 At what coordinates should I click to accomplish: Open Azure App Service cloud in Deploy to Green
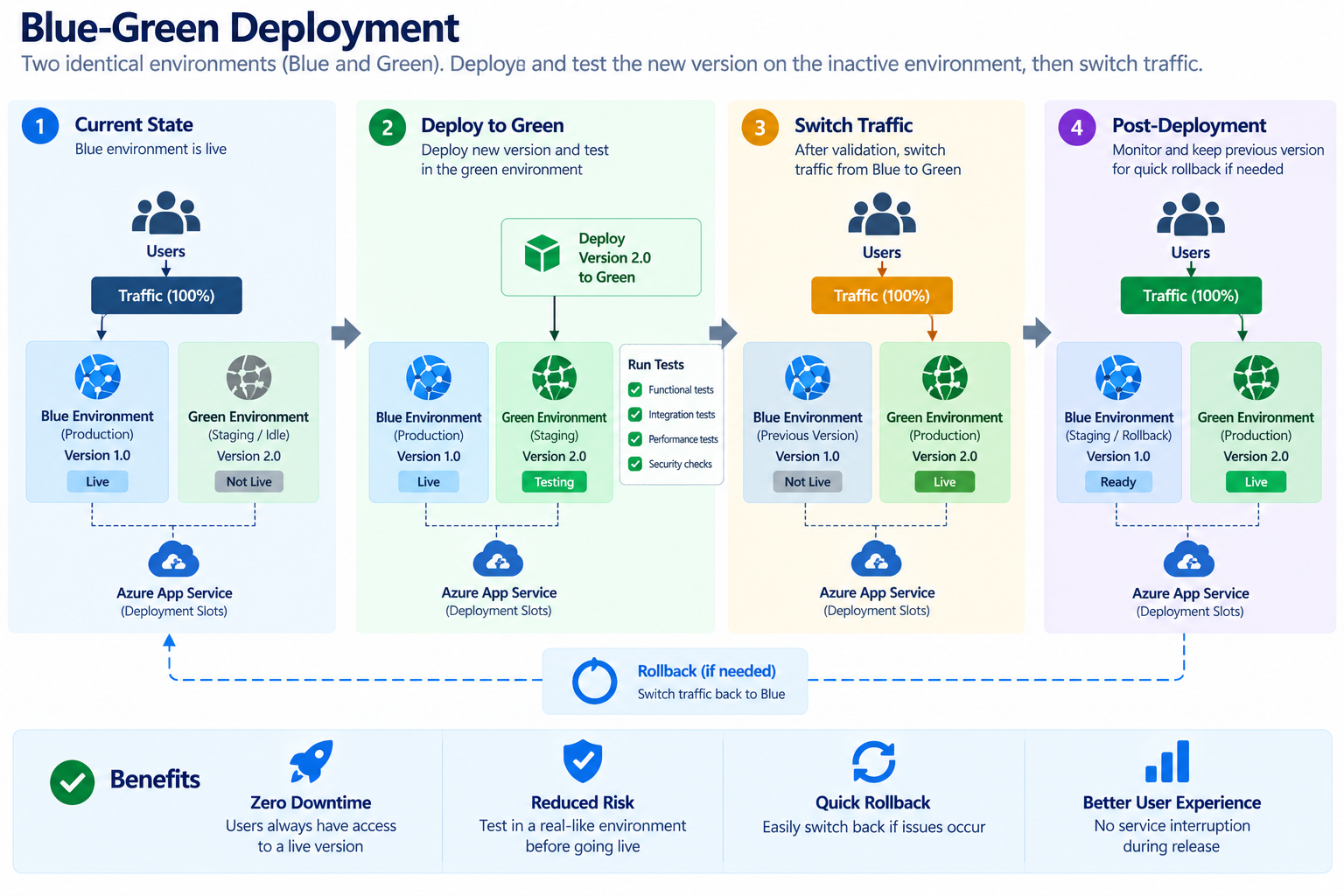pos(498,559)
